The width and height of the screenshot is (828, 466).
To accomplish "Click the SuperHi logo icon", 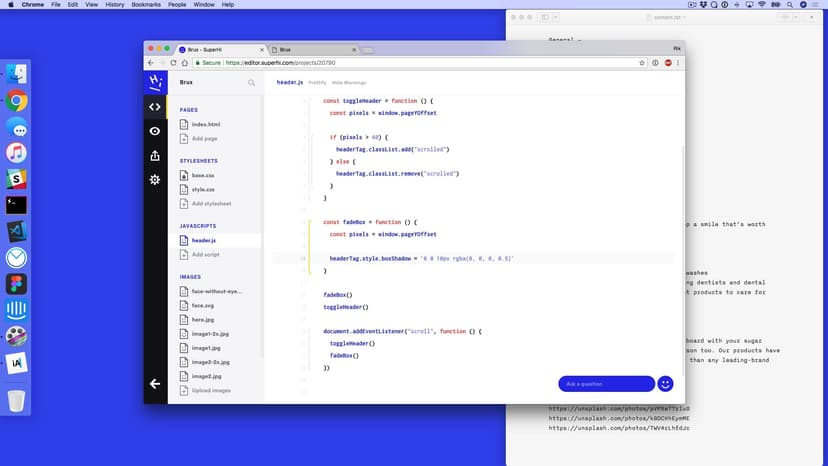I will 155,82.
